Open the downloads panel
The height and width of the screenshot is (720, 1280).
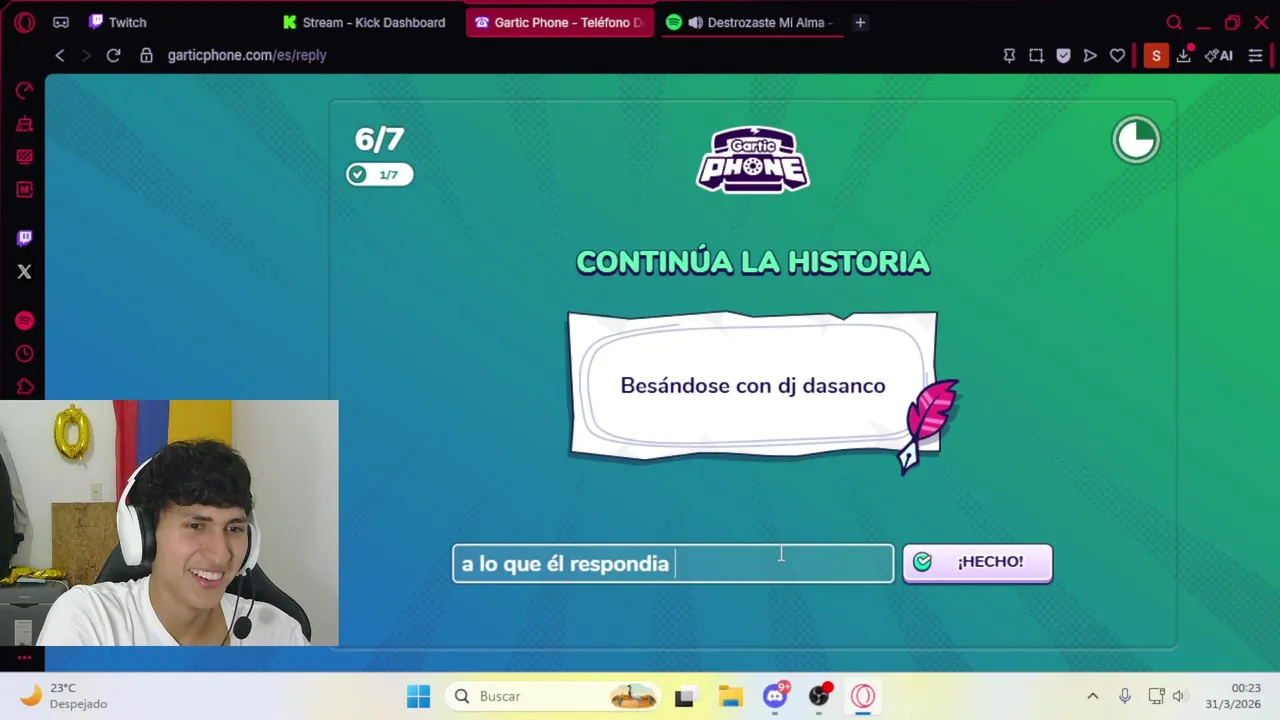pos(1184,56)
